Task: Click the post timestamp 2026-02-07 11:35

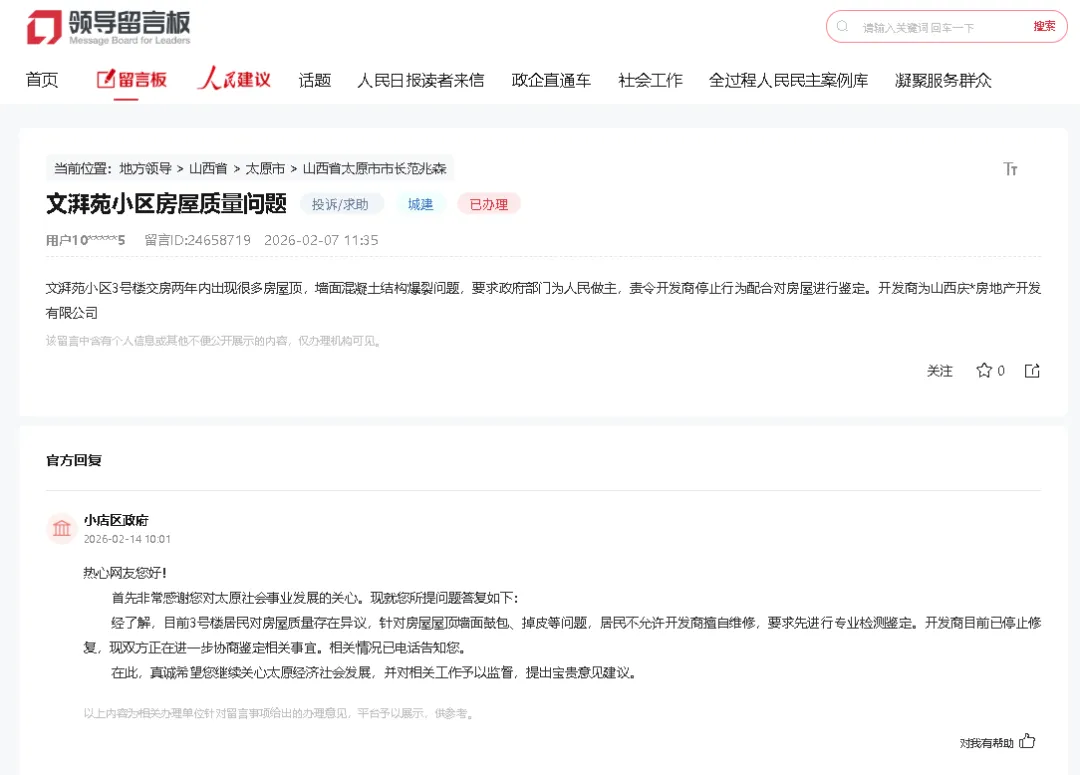Action: pos(321,240)
